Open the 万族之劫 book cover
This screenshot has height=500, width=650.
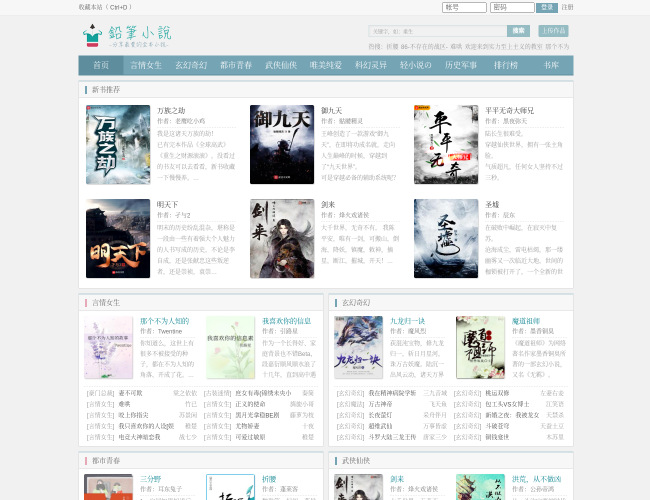(x=117, y=144)
